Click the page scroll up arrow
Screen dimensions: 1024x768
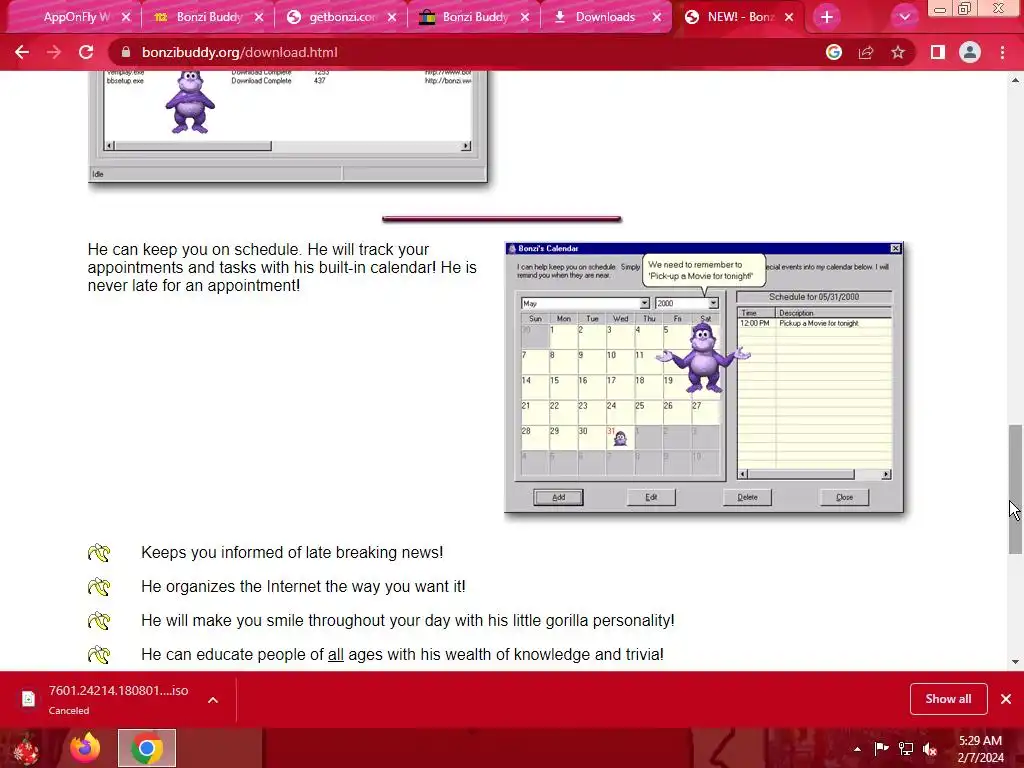(x=1015, y=80)
